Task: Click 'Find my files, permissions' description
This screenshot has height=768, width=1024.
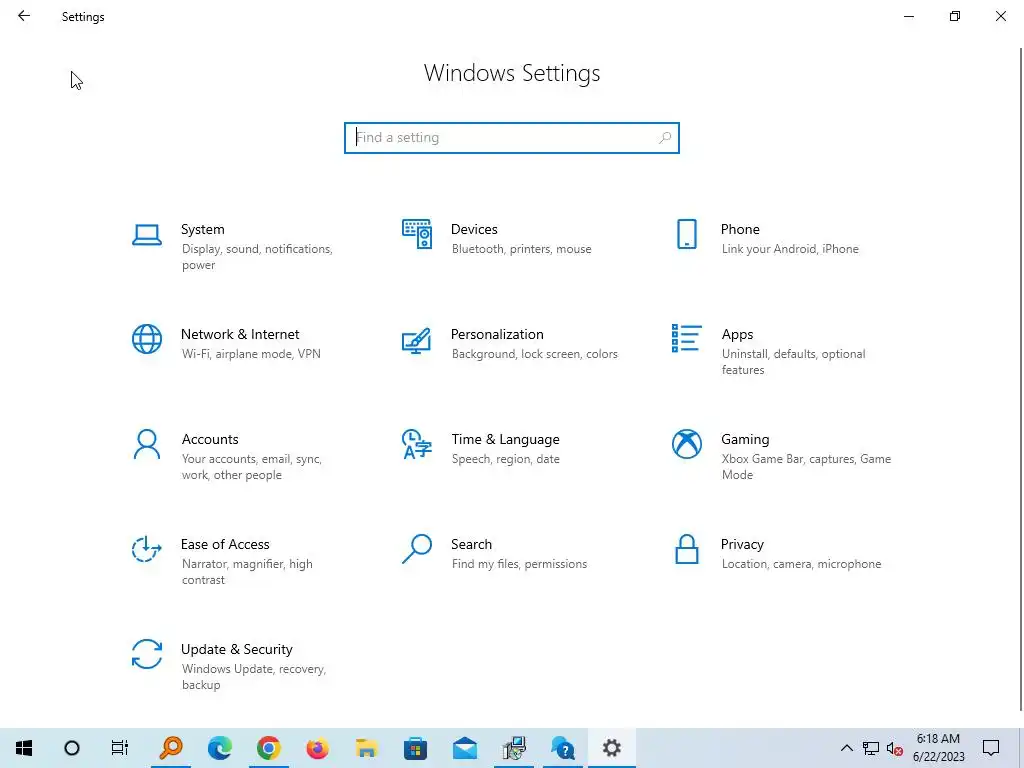Action: pos(519,564)
